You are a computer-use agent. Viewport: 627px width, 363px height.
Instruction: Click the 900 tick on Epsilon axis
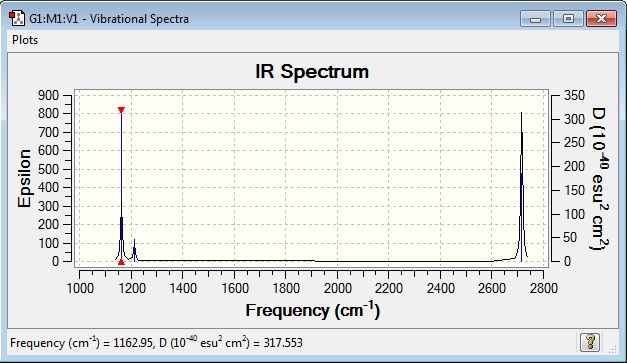48,95
